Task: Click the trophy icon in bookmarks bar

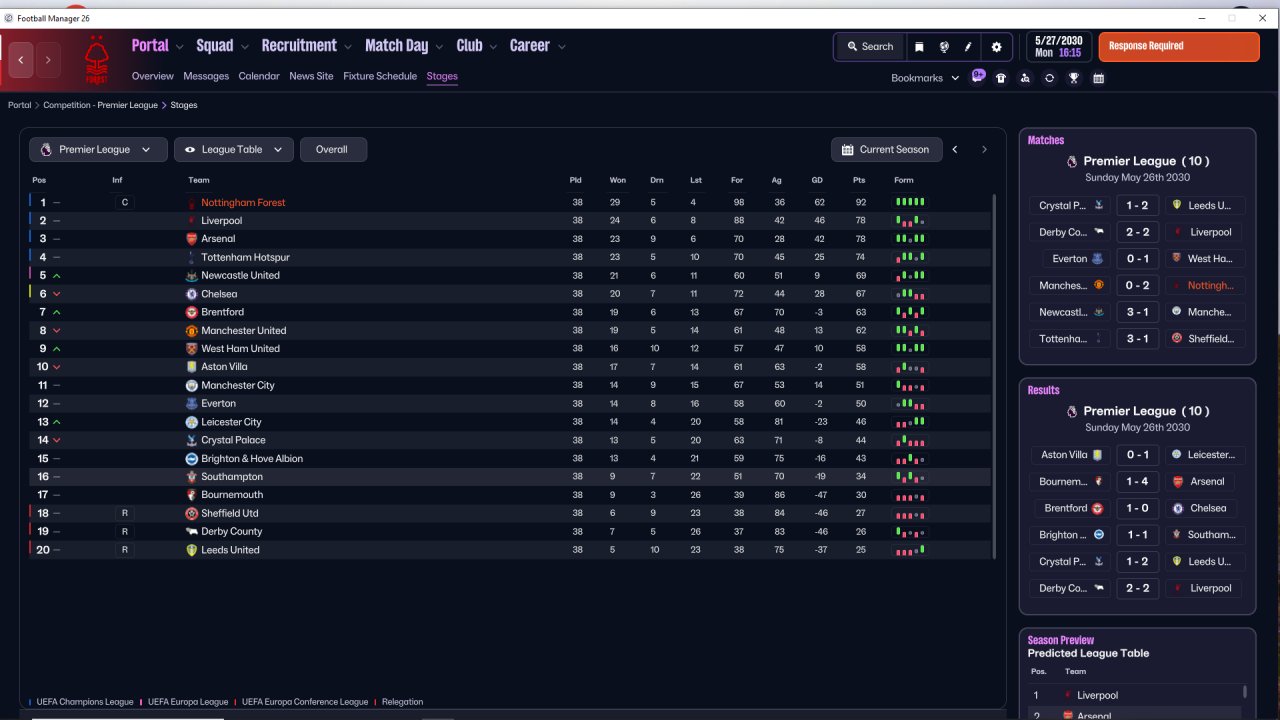Action: coord(1074,78)
